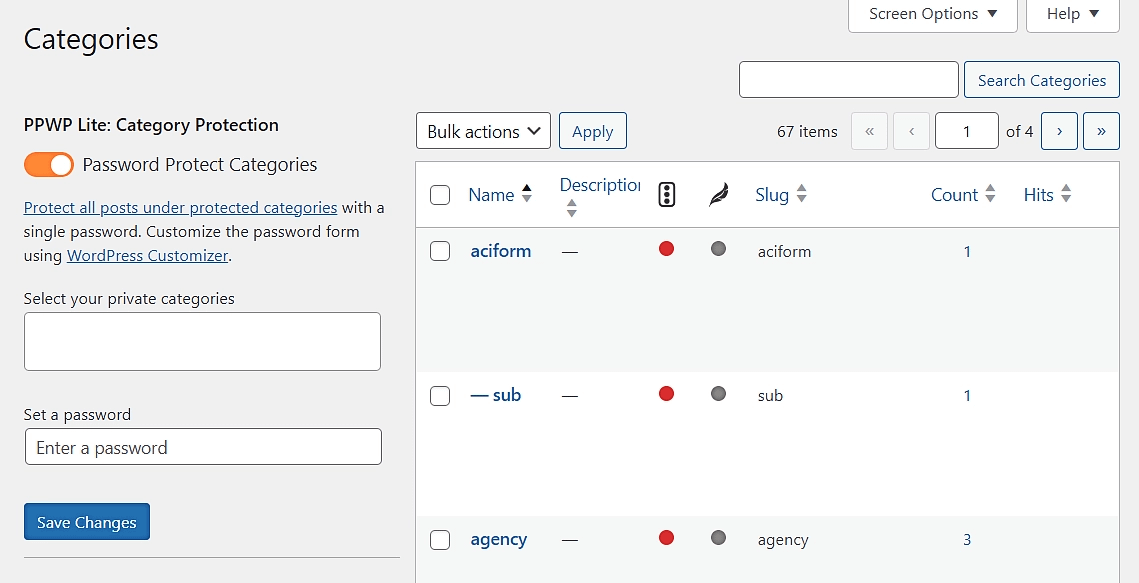This screenshot has height=583, width=1139.
Task: Open the Bulk actions dropdown
Action: click(x=483, y=130)
